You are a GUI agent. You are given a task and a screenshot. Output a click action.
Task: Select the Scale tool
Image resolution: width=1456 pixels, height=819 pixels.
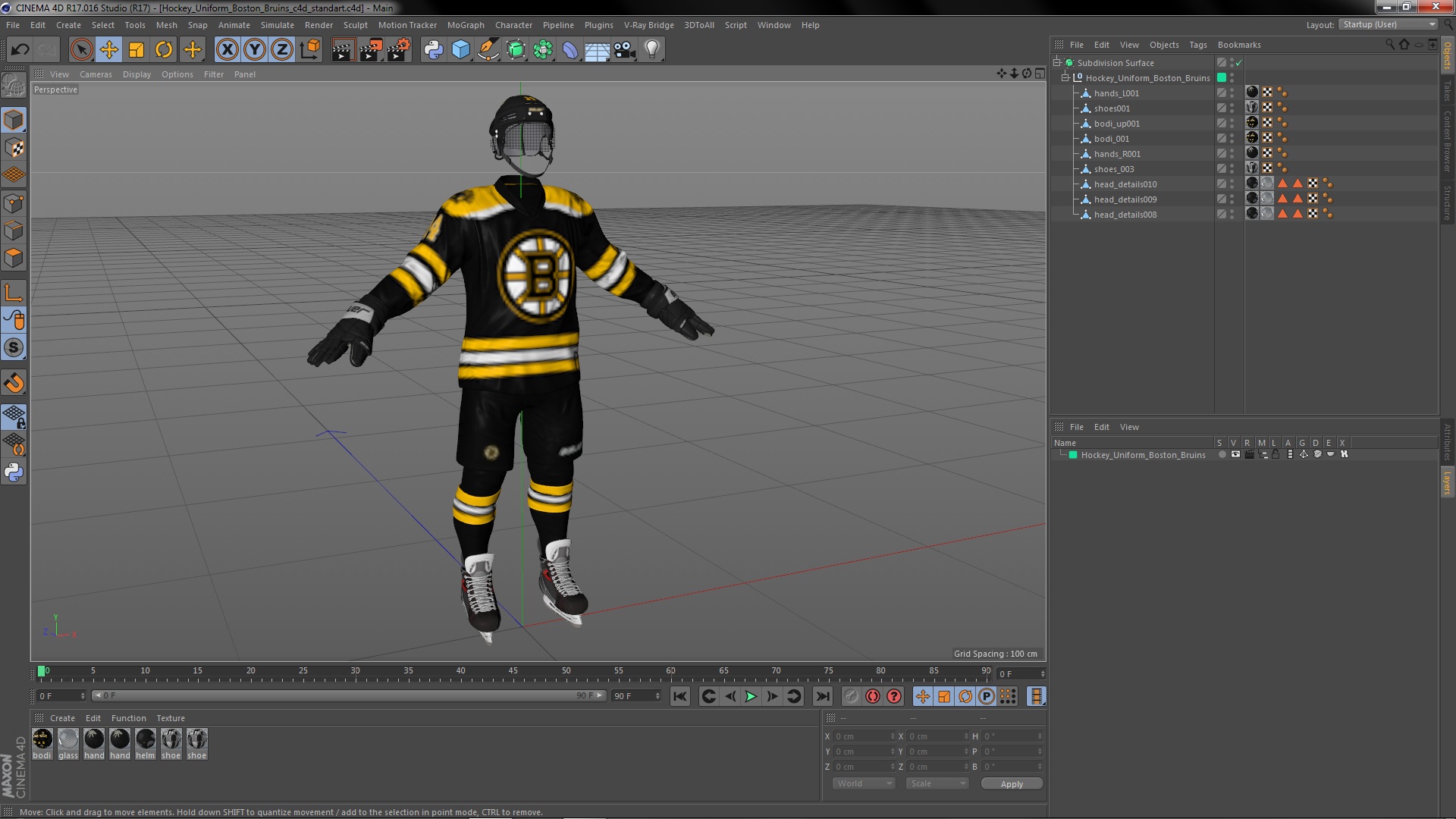pyautogui.click(x=136, y=50)
